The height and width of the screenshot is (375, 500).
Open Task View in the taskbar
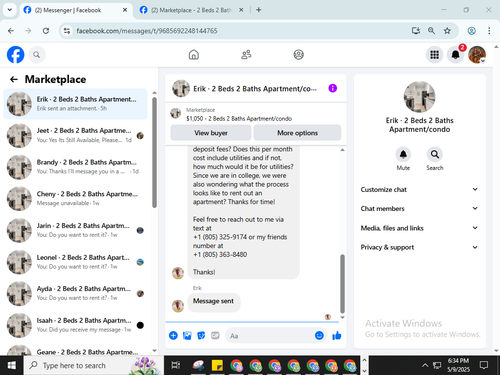176,365
